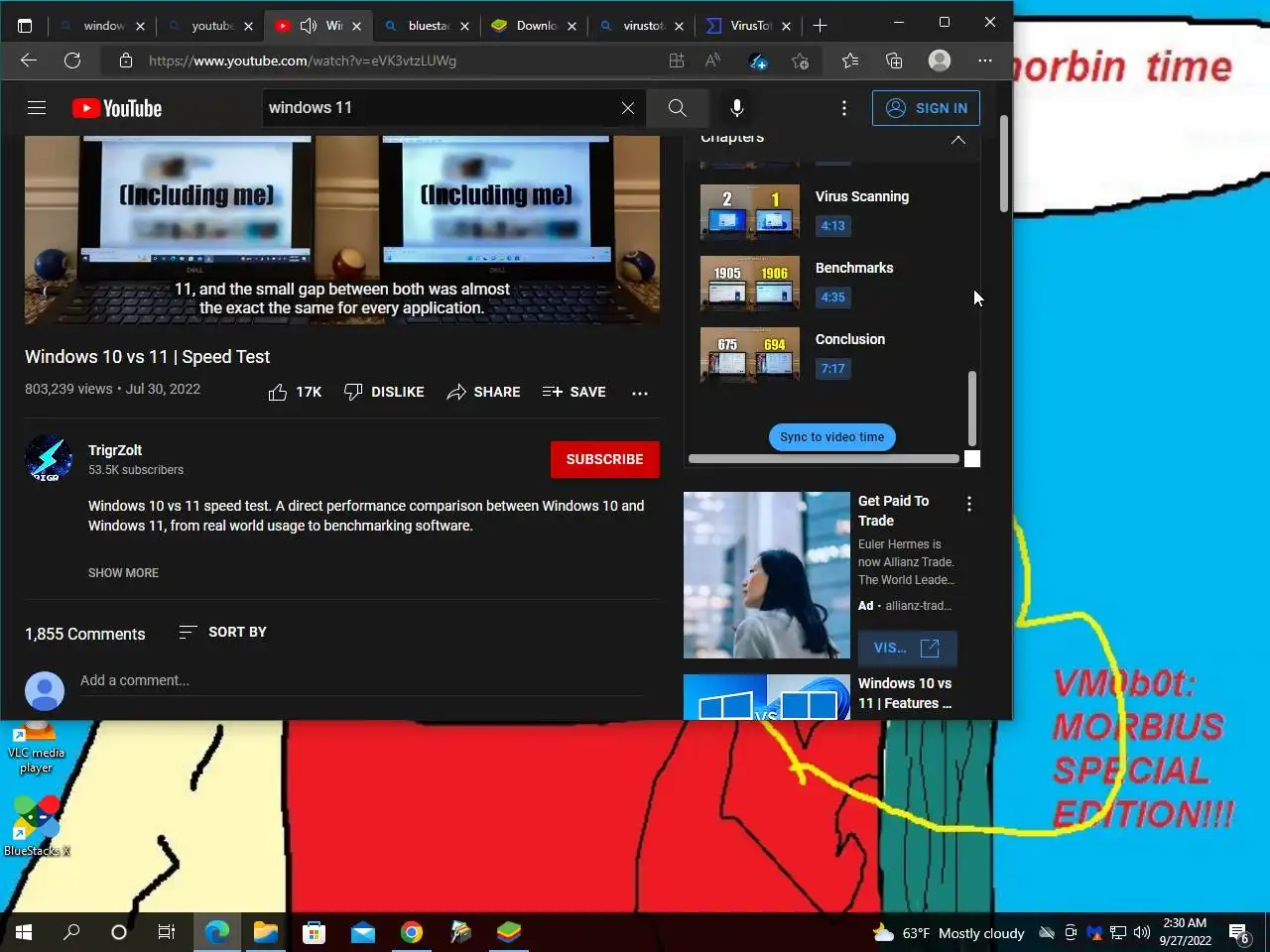The image size is (1270, 952).
Task: Open the BlueStacks X desktop shortcut
Action: (x=37, y=825)
